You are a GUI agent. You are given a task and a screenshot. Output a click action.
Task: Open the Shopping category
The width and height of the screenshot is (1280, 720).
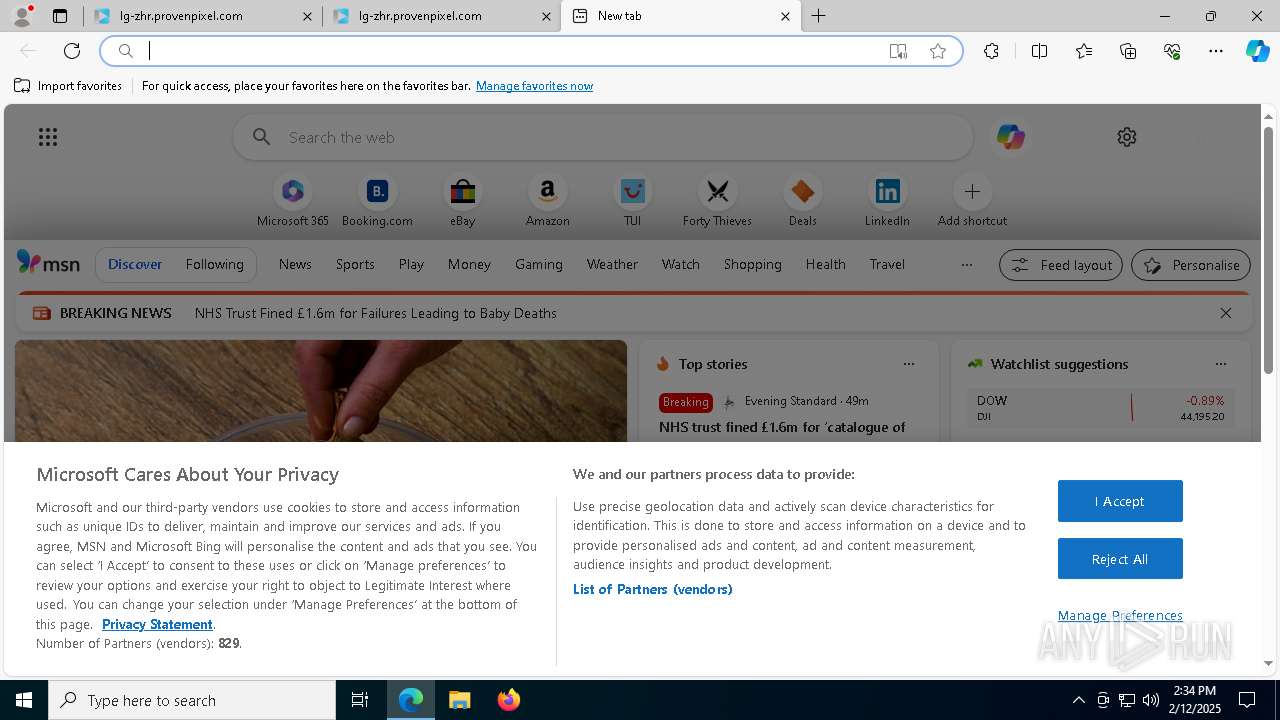[752, 264]
